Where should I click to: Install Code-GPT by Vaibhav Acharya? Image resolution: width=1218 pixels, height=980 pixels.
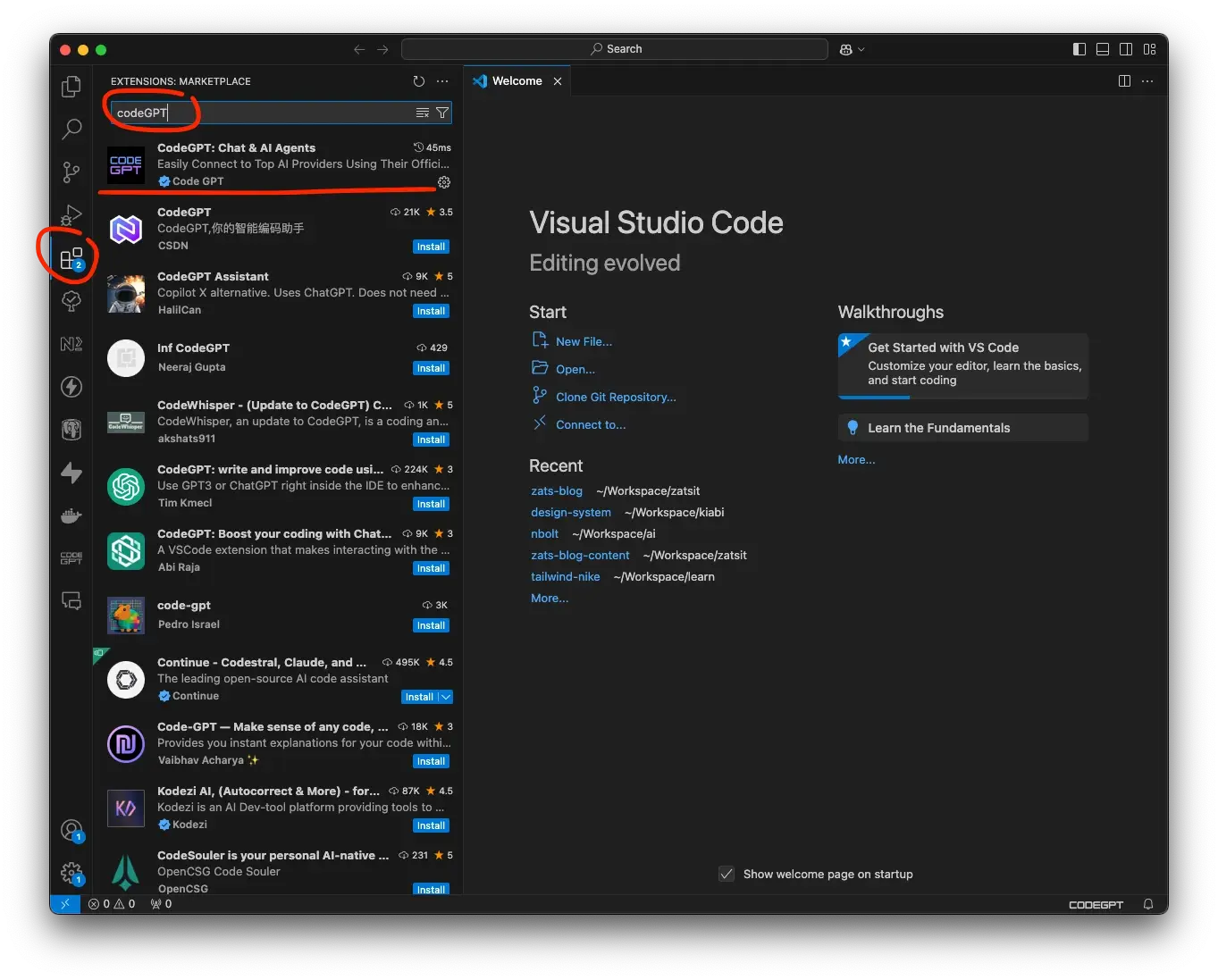click(x=431, y=761)
